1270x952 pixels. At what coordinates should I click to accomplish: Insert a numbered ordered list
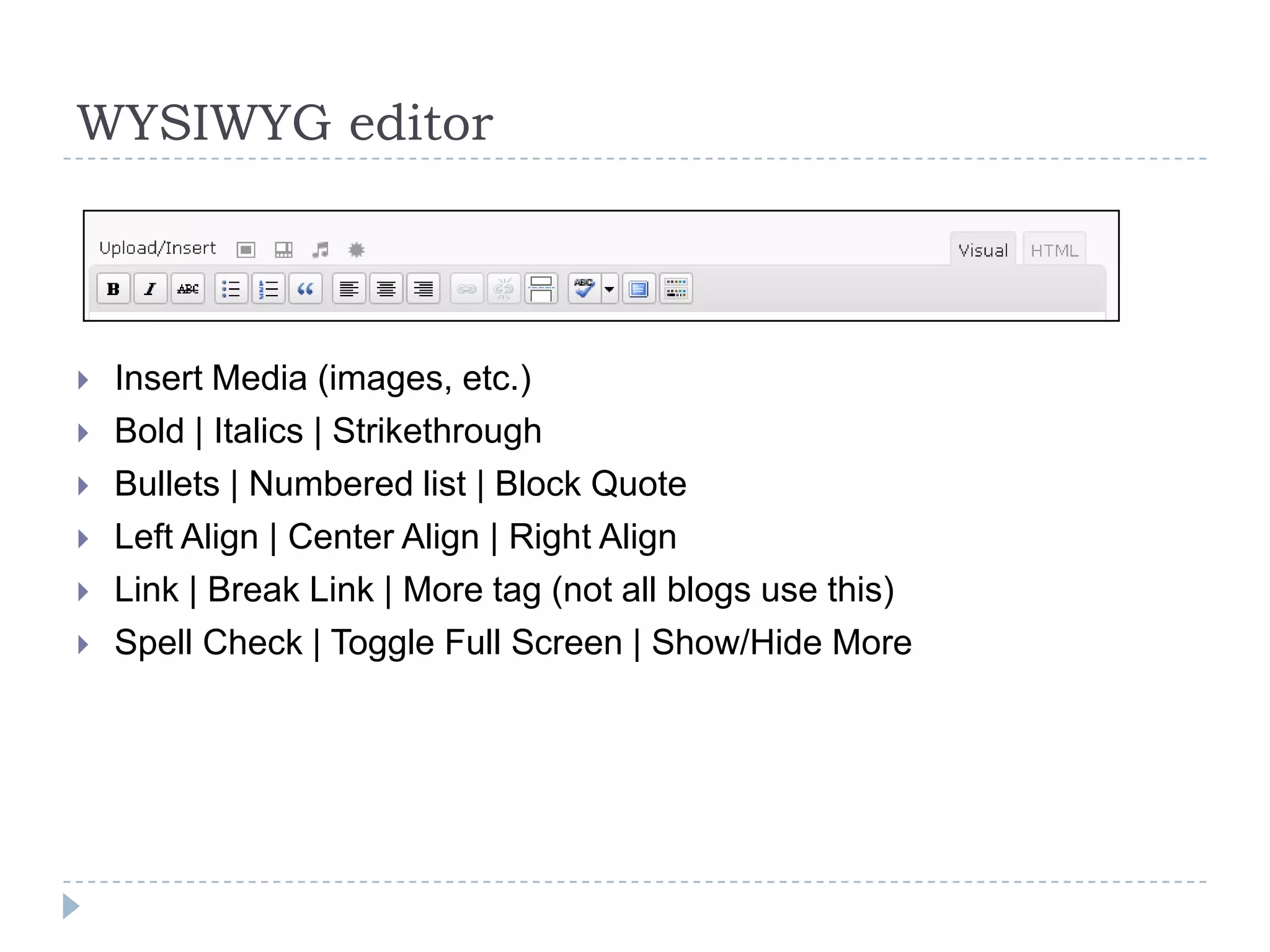(x=269, y=289)
